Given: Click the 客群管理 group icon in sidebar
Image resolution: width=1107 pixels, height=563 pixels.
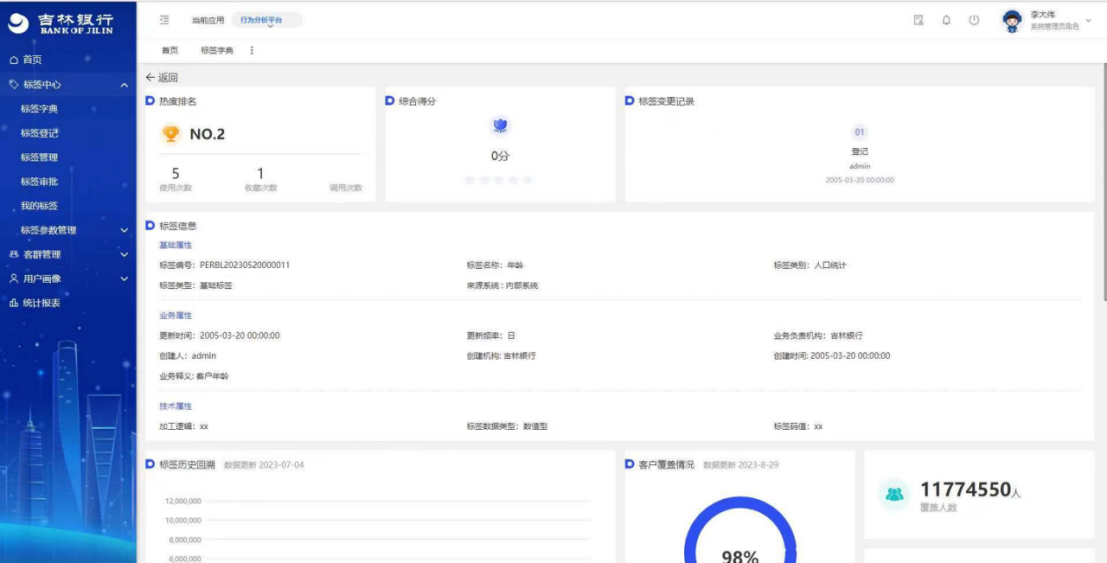Looking at the screenshot, I should (x=13, y=254).
